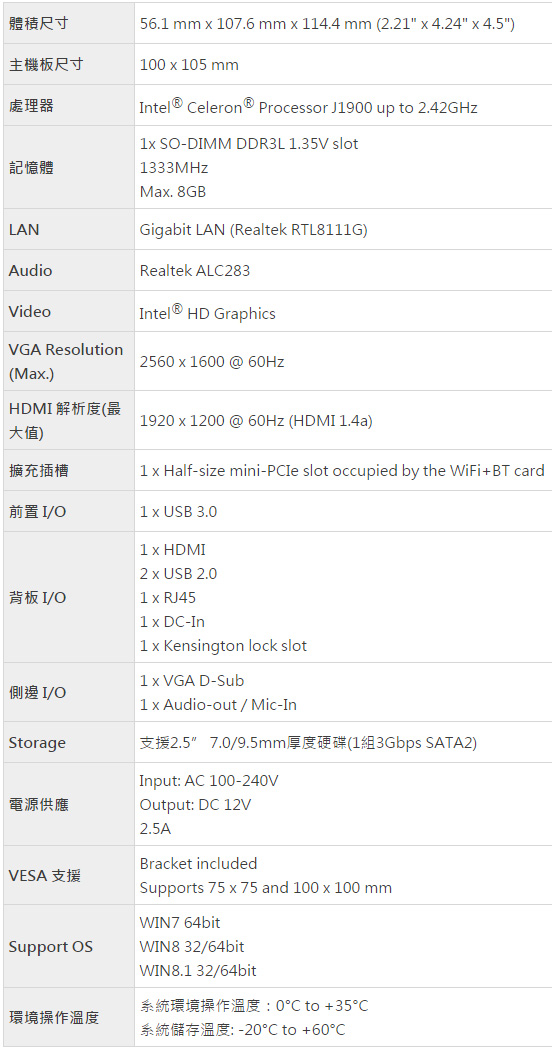This screenshot has height=1049, width=552.
Task: Select the Gigabit LAN Realtek RTL8111G value
Action: coord(254,229)
